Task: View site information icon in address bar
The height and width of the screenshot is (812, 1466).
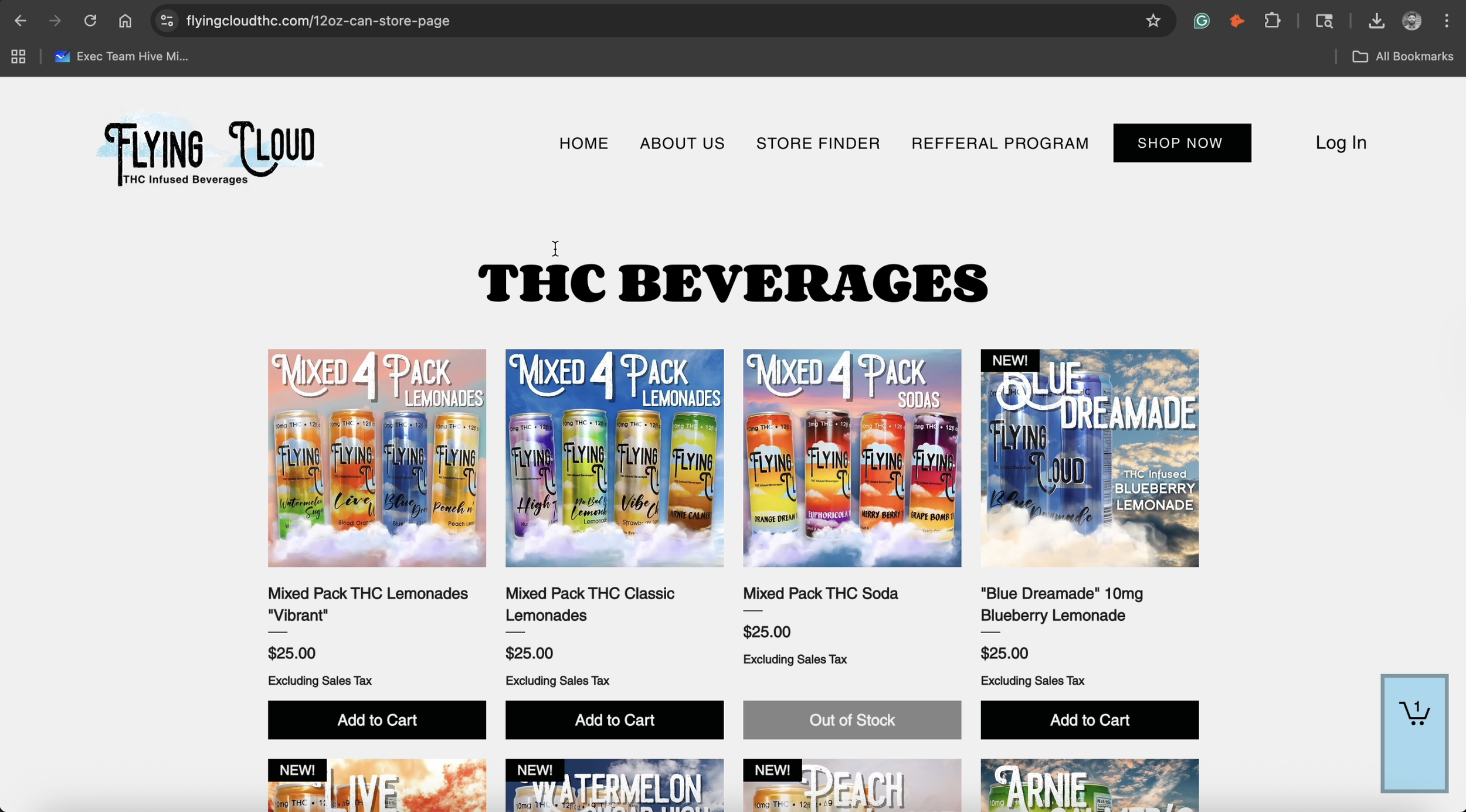Action: click(167, 21)
